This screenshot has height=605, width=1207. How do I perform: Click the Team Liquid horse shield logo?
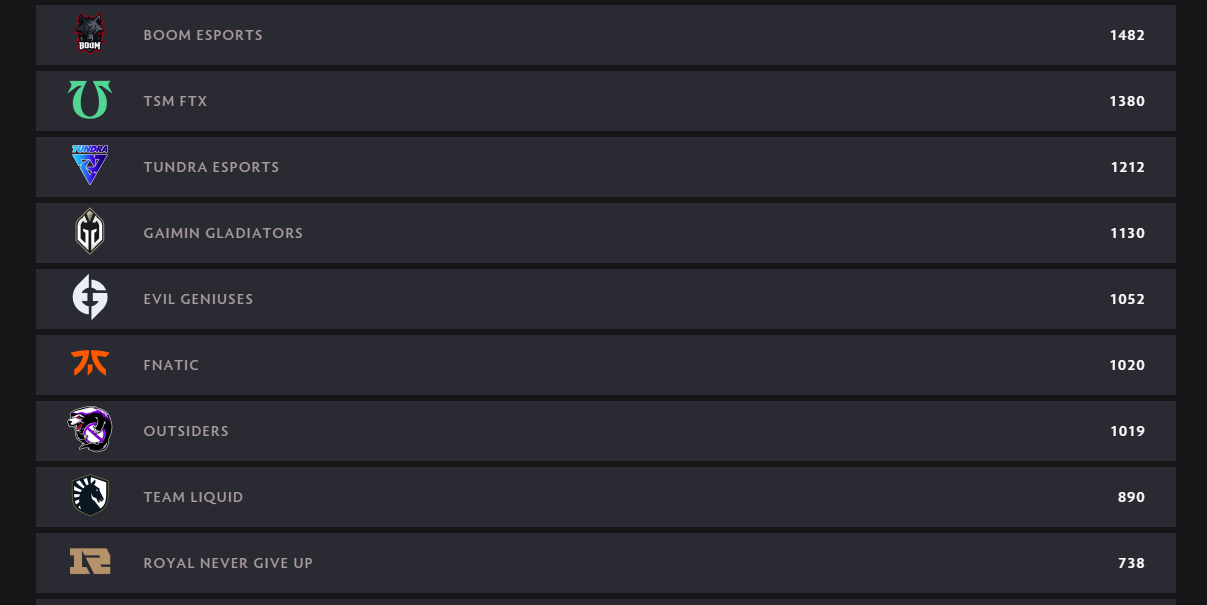point(90,496)
